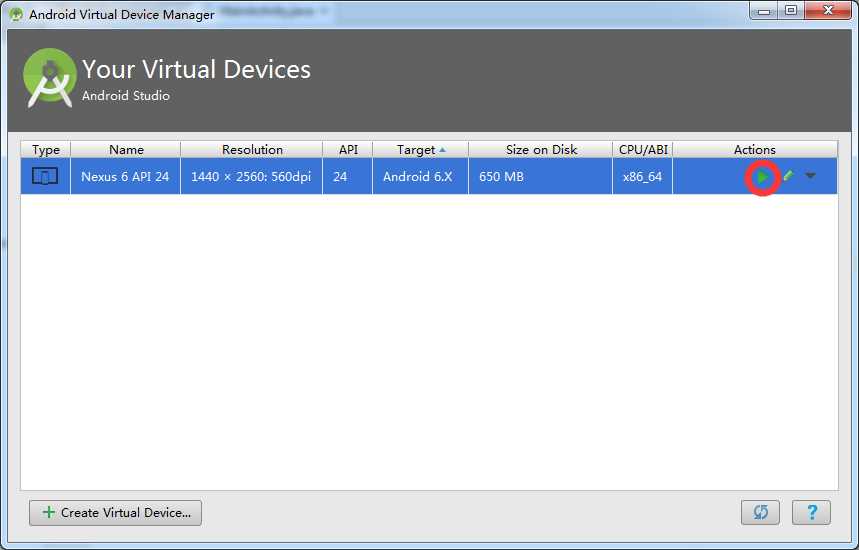Maximize the AVD Manager window
The width and height of the screenshot is (859, 550).
click(x=791, y=11)
